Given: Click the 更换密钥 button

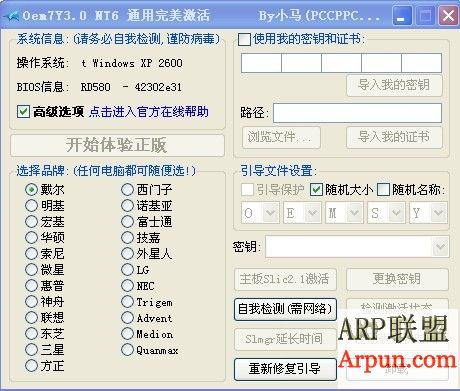Looking at the screenshot, I should [x=397, y=279].
